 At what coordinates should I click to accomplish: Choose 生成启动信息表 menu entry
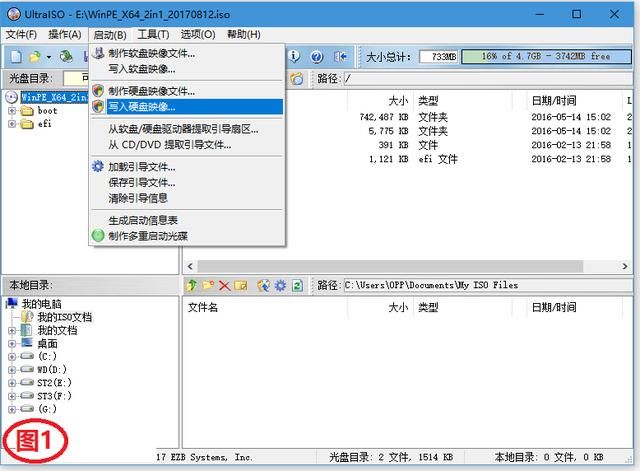187,220
